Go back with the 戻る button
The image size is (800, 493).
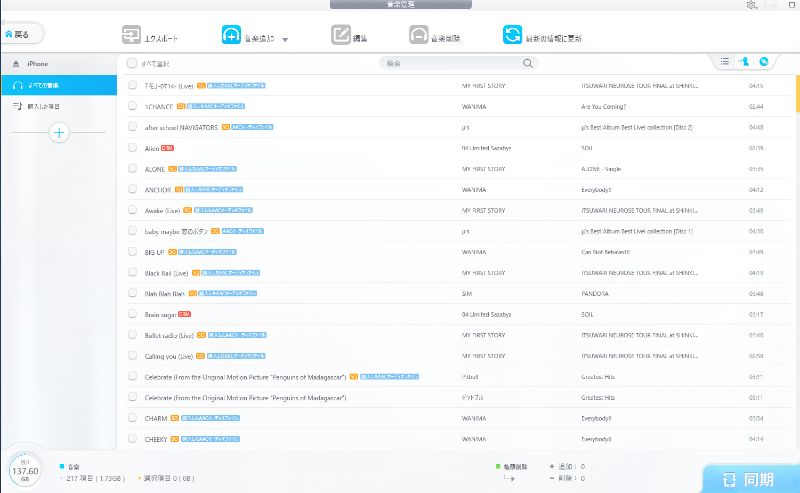click(22, 34)
